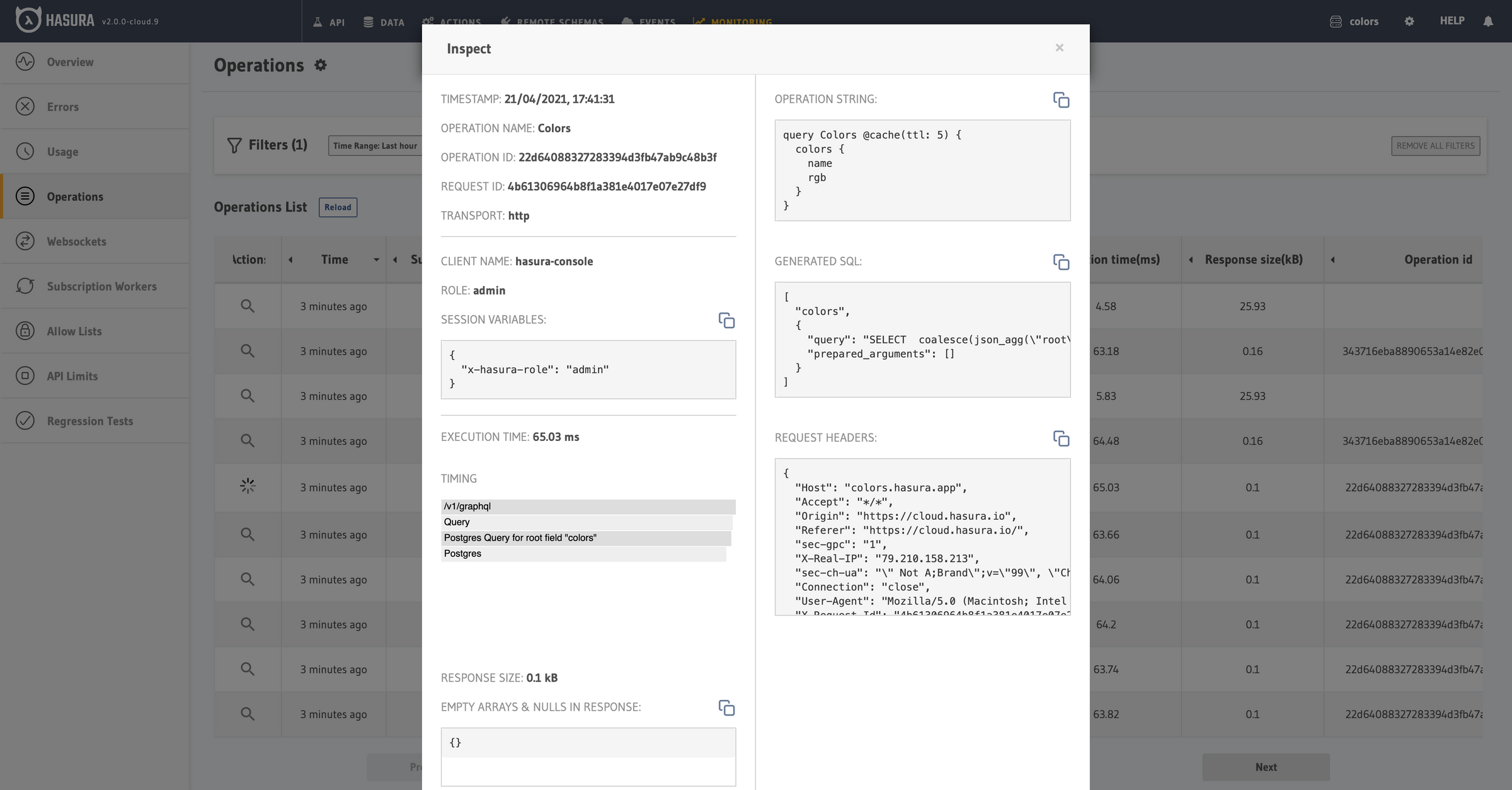The width and height of the screenshot is (1512, 790).
Task: Open settings gear beside the Operations heading
Action: click(321, 65)
